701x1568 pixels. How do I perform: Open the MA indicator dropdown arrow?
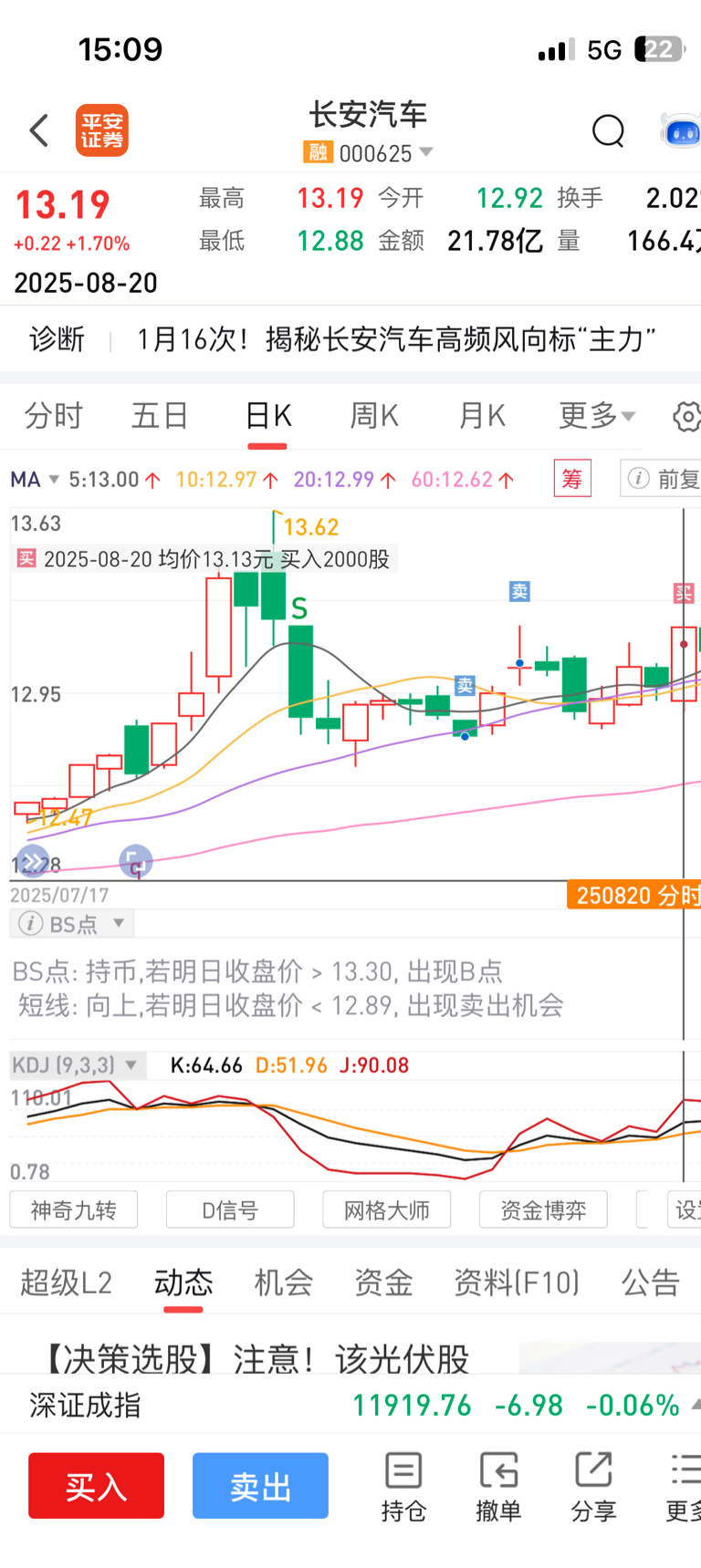54,480
